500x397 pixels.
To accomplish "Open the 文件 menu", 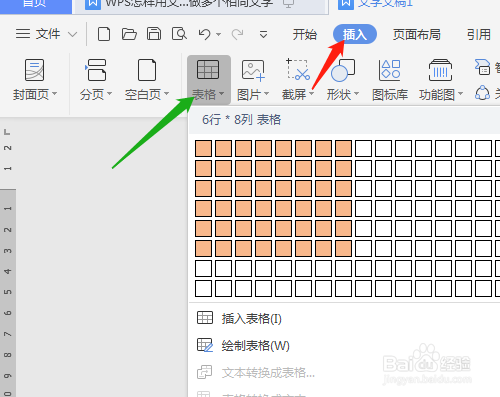I will pos(48,34).
